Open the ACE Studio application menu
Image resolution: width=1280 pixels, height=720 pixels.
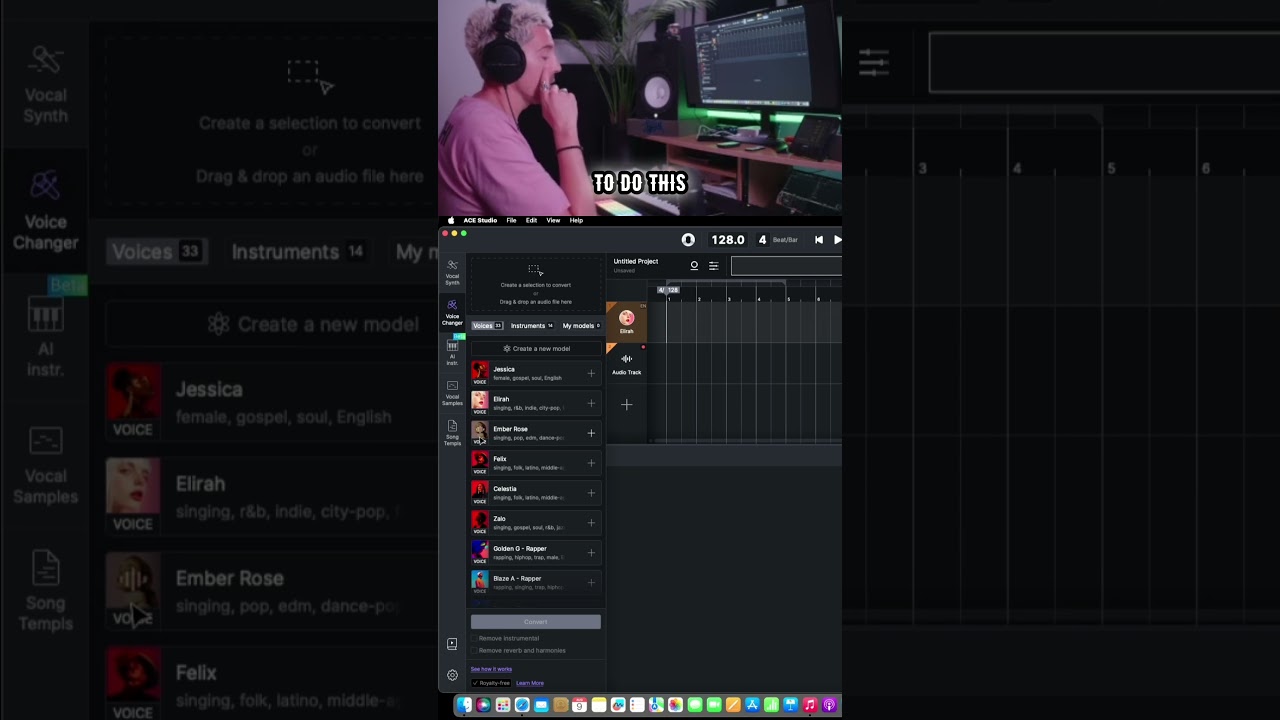[x=480, y=220]
